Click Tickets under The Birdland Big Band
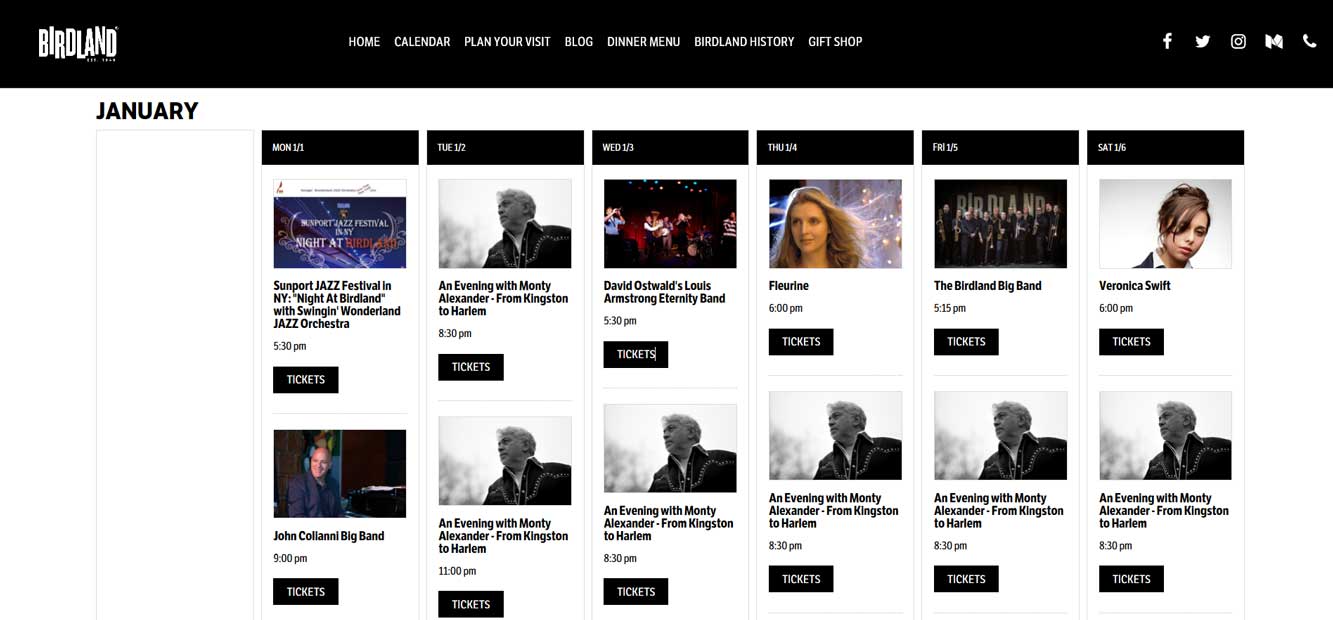Viewport: 1333px width, 620px height. tap(966, 342)
